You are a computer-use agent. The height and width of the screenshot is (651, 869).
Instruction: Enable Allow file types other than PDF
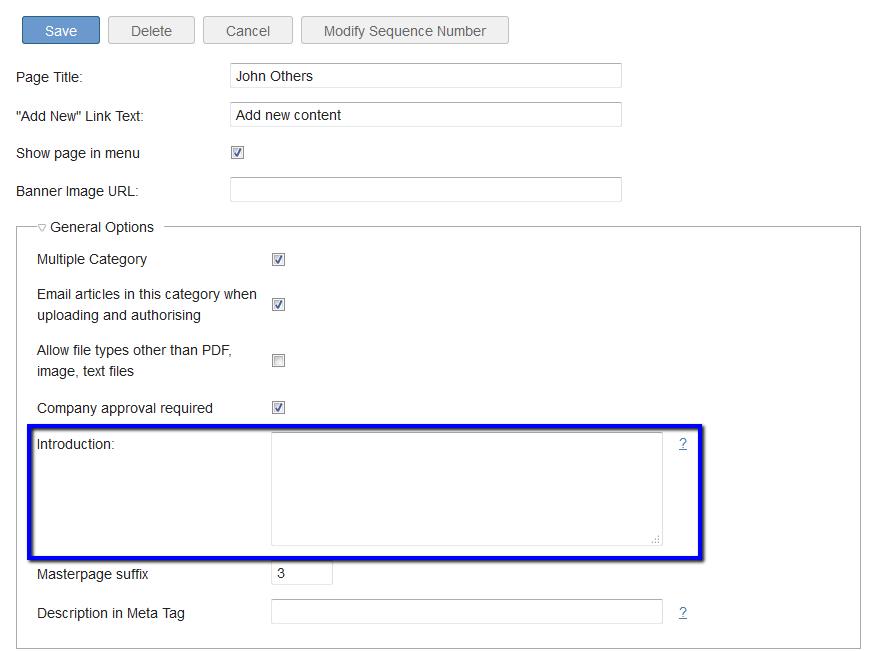coord(278,361)
